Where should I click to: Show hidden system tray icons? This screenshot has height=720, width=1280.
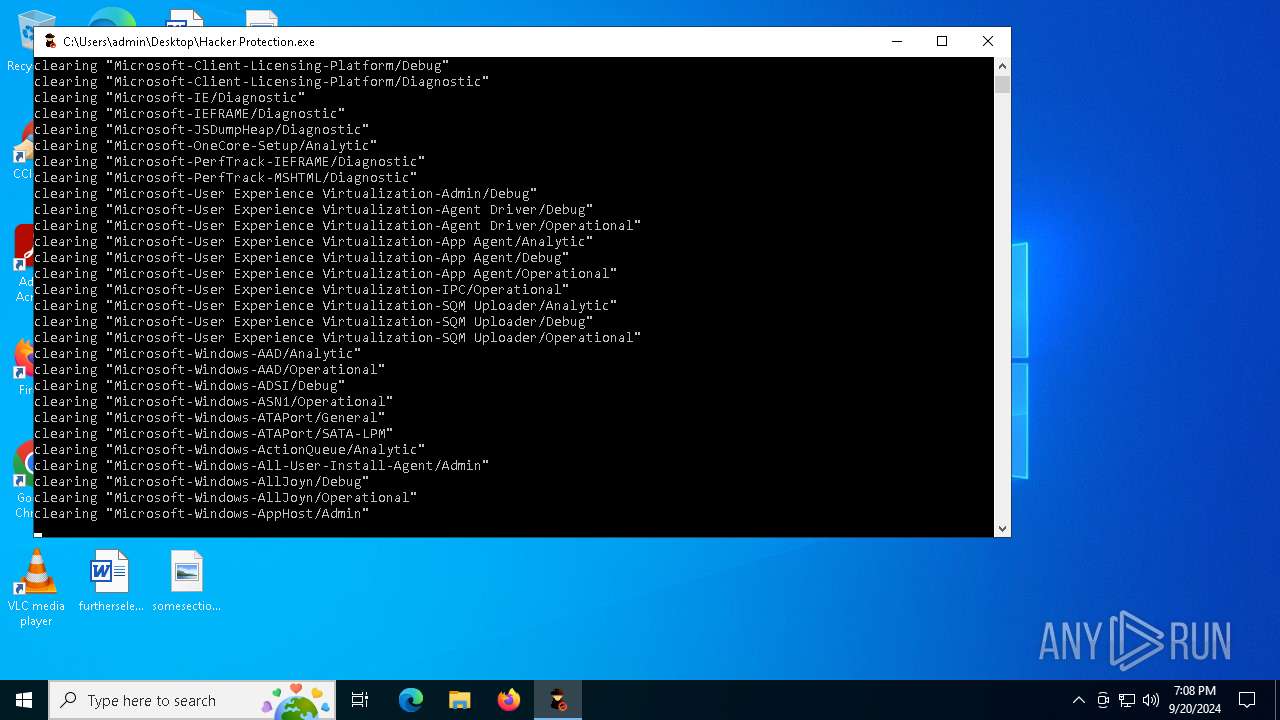[x=1078, y=700]
